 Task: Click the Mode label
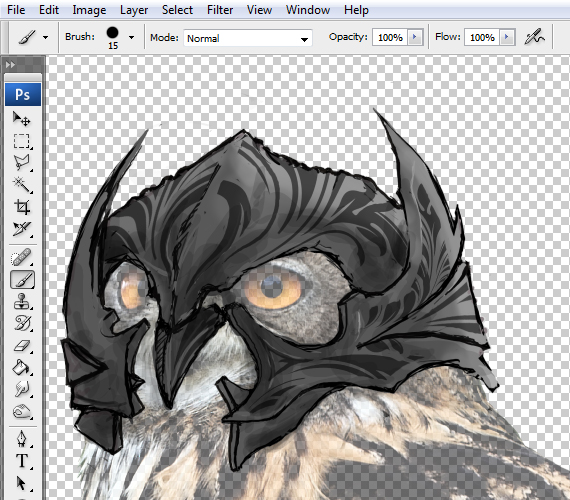click(x=164, y=37)
